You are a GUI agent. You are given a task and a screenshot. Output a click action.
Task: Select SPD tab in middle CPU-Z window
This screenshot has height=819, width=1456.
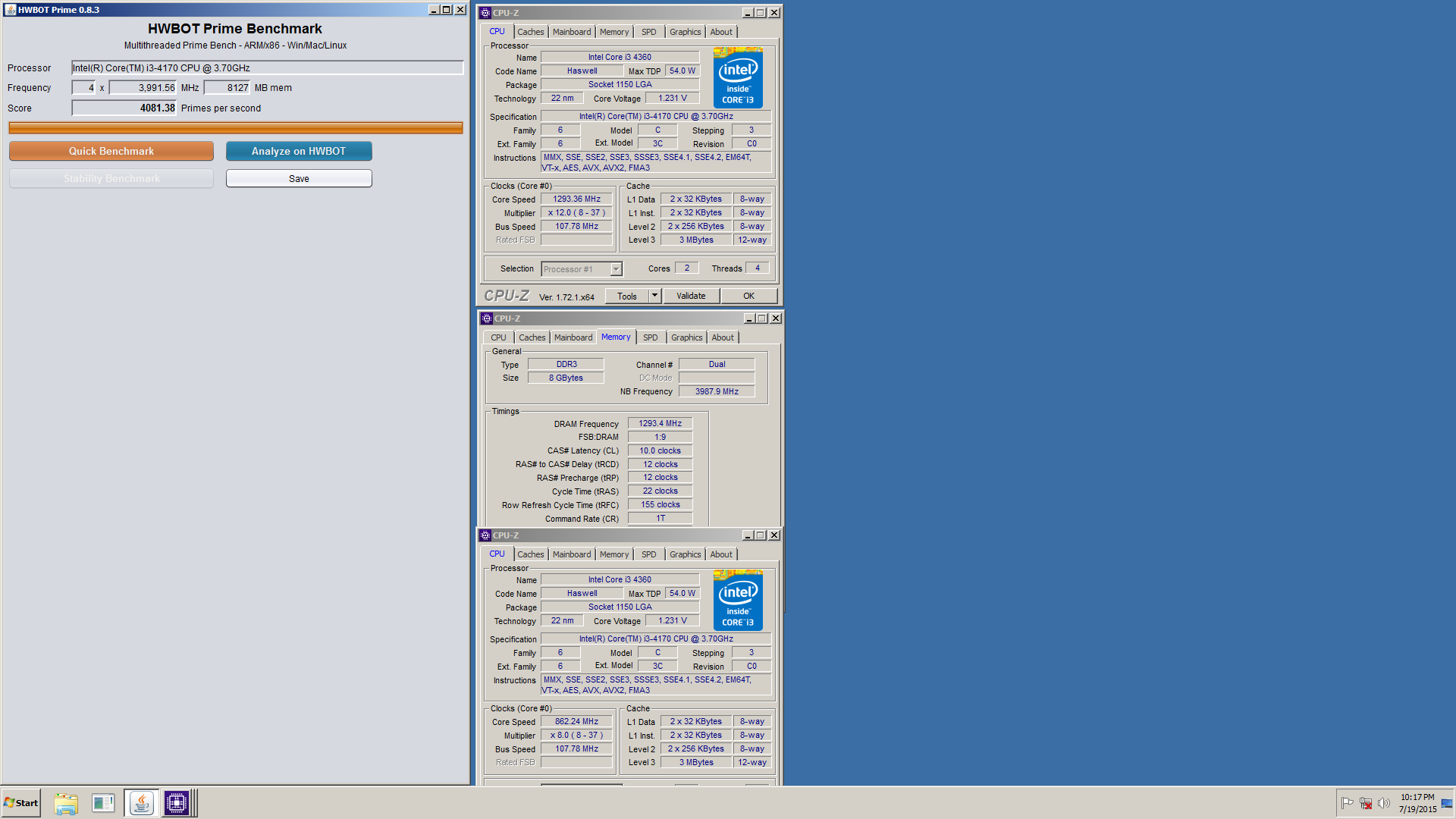651,337
